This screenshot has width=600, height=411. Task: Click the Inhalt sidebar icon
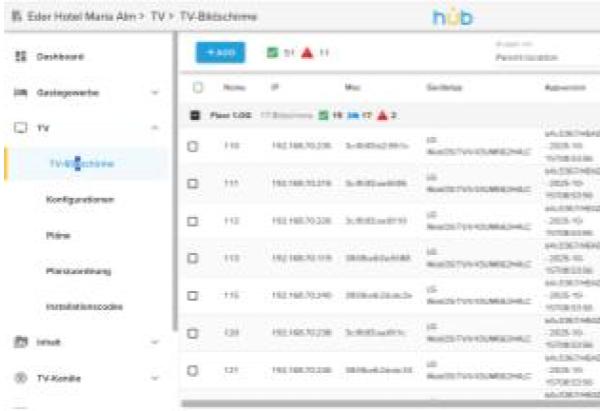tap(21, 342)
